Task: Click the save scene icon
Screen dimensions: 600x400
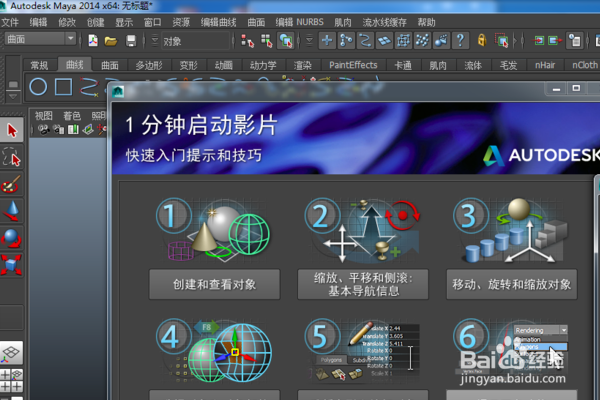Action: click(131, 41)
